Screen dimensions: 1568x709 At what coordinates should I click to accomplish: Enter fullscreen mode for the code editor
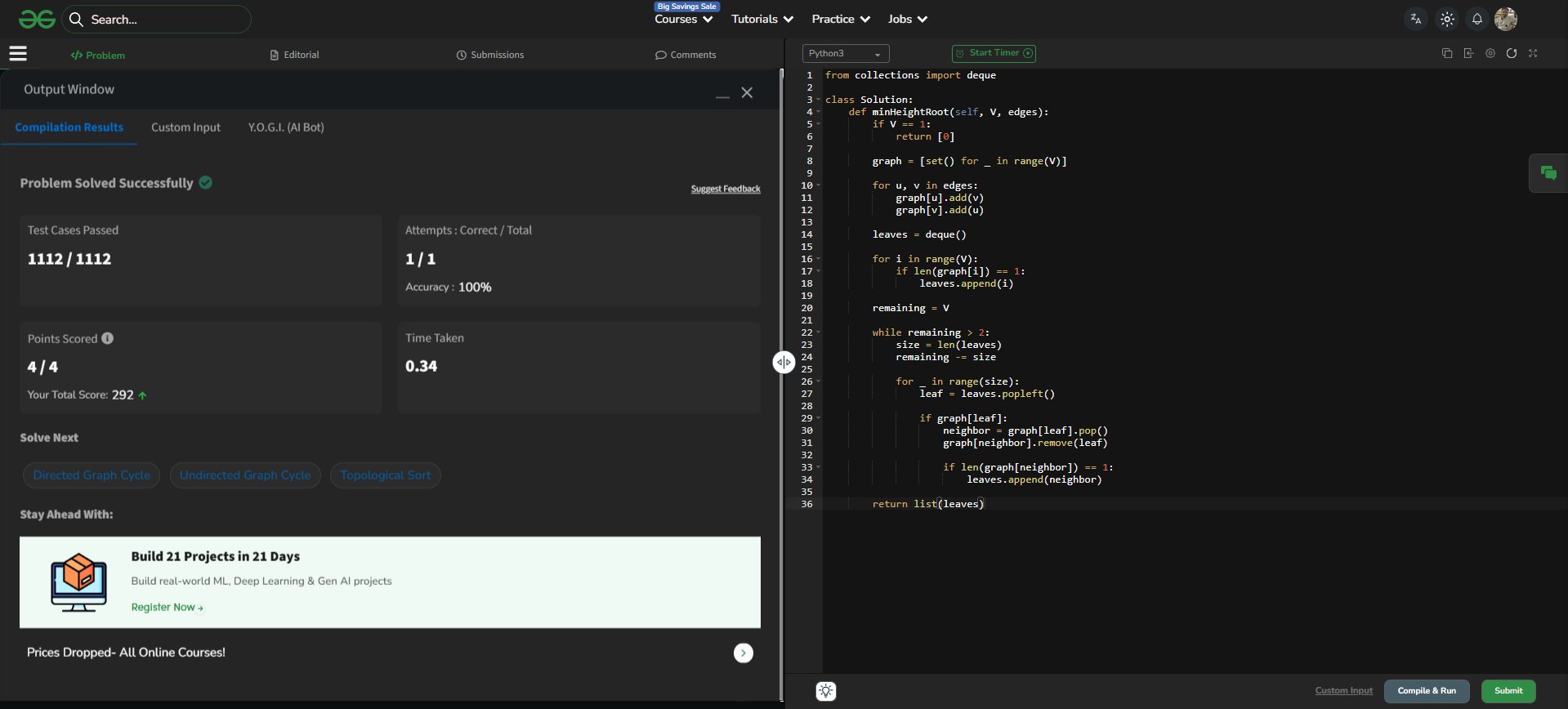tap(1533, 53)
